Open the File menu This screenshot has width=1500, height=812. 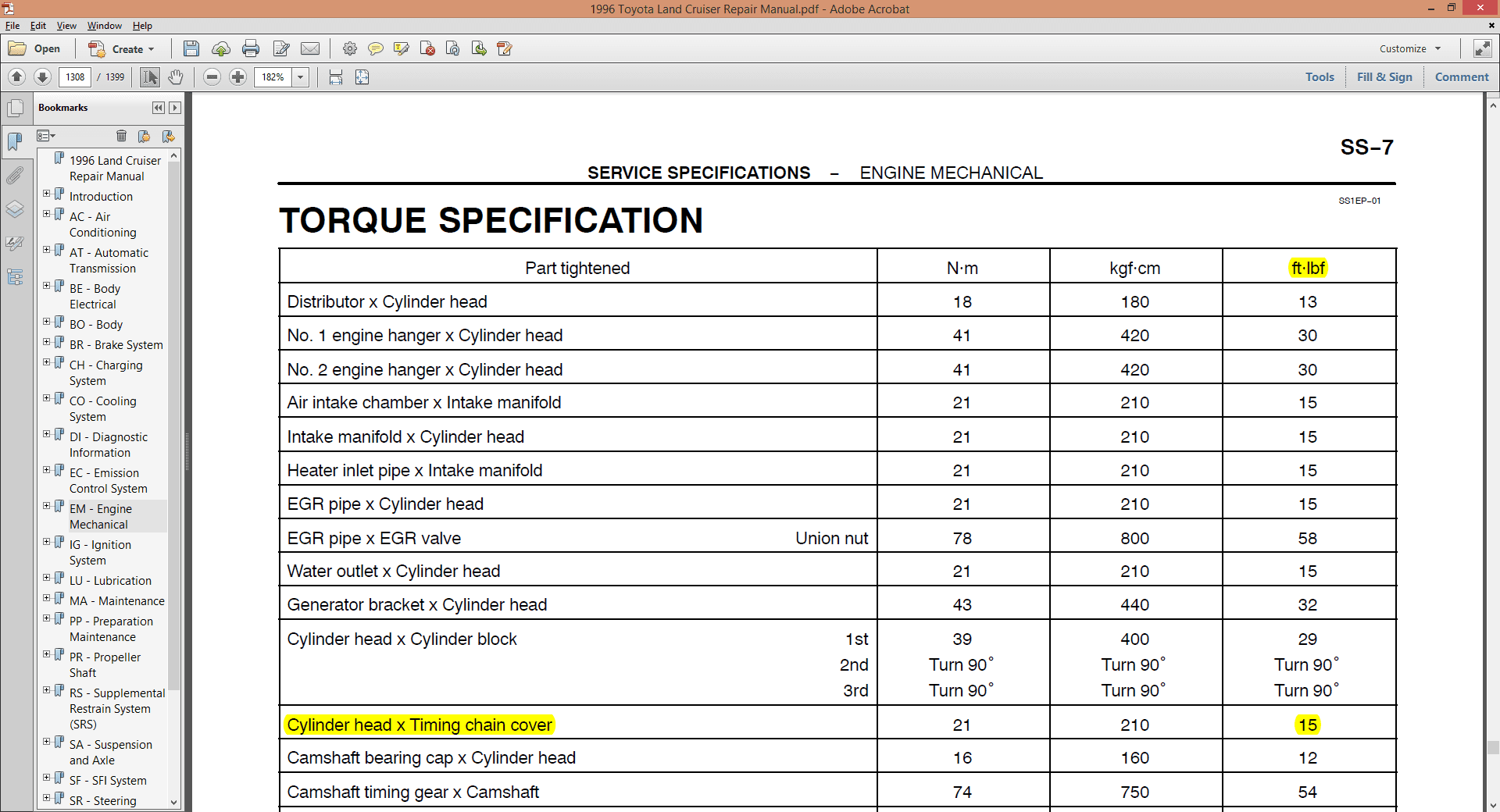[x=12, y=26]
